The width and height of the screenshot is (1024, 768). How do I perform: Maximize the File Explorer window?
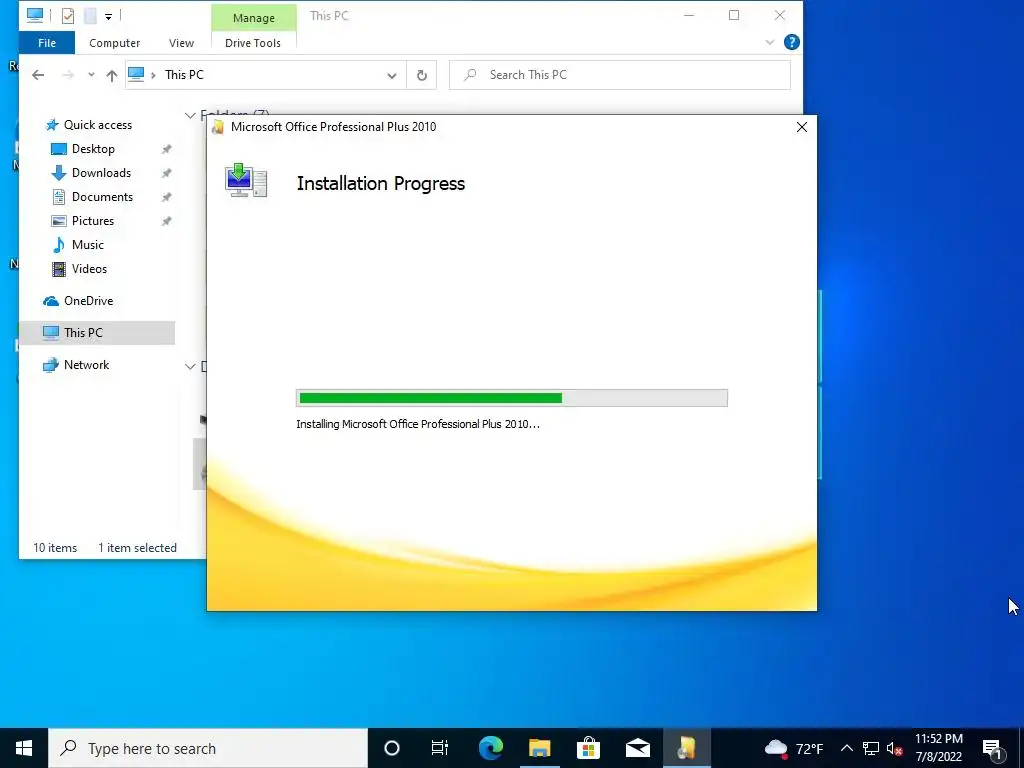tap(734, 15)
